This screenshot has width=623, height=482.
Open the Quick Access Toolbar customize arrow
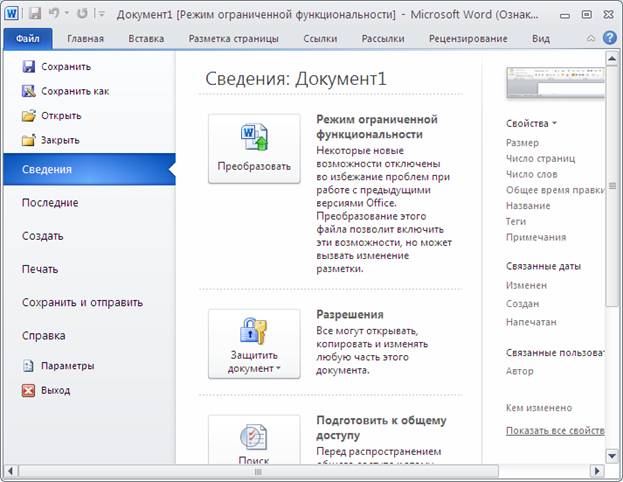[x=102, y=15]
